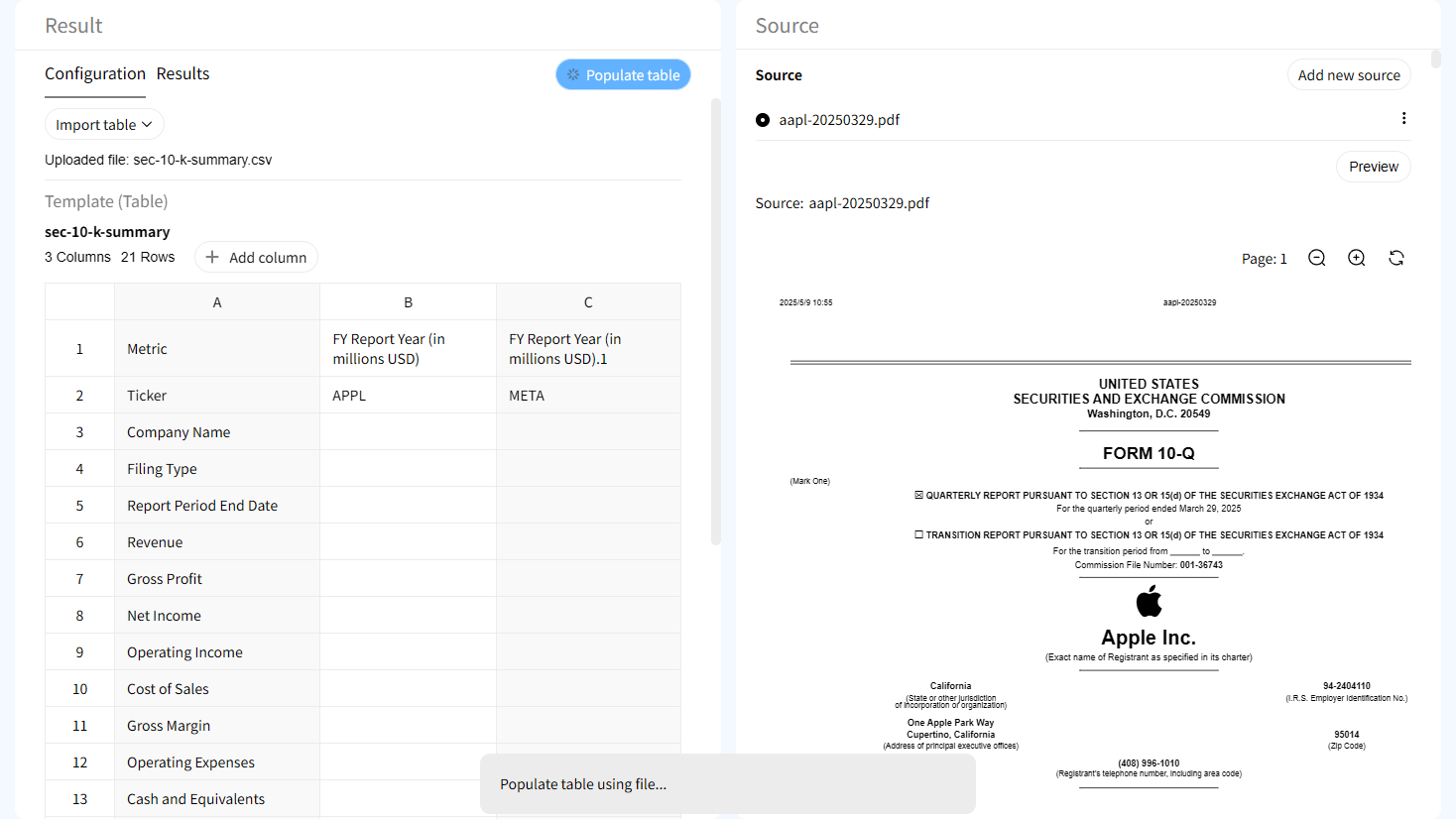The width and height of the screenshot is (1456, 819).
Task: Switch to the Results tab
Action: (x=183, y=74)
